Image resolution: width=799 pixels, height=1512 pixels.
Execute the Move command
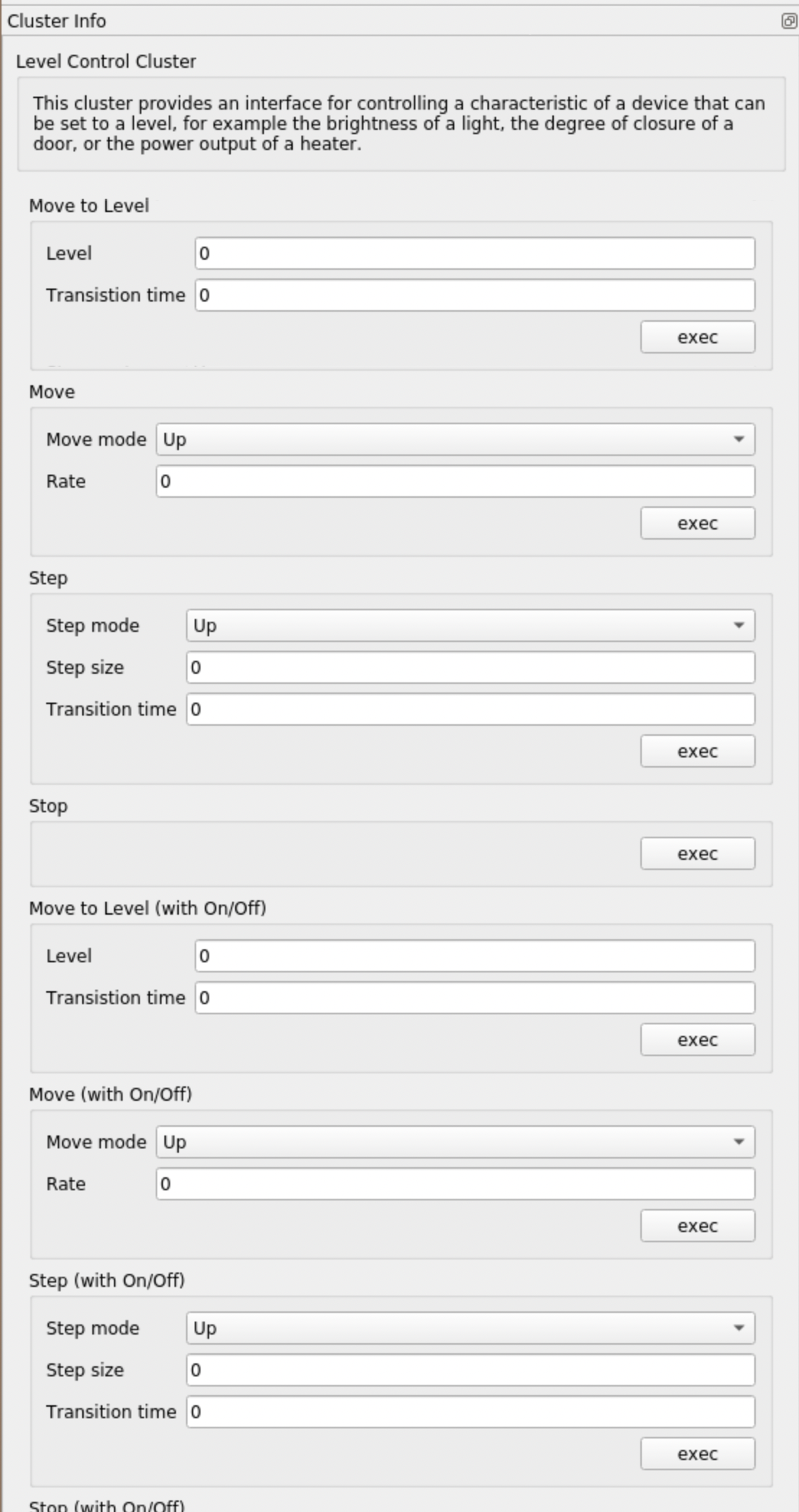pos(697,523)
